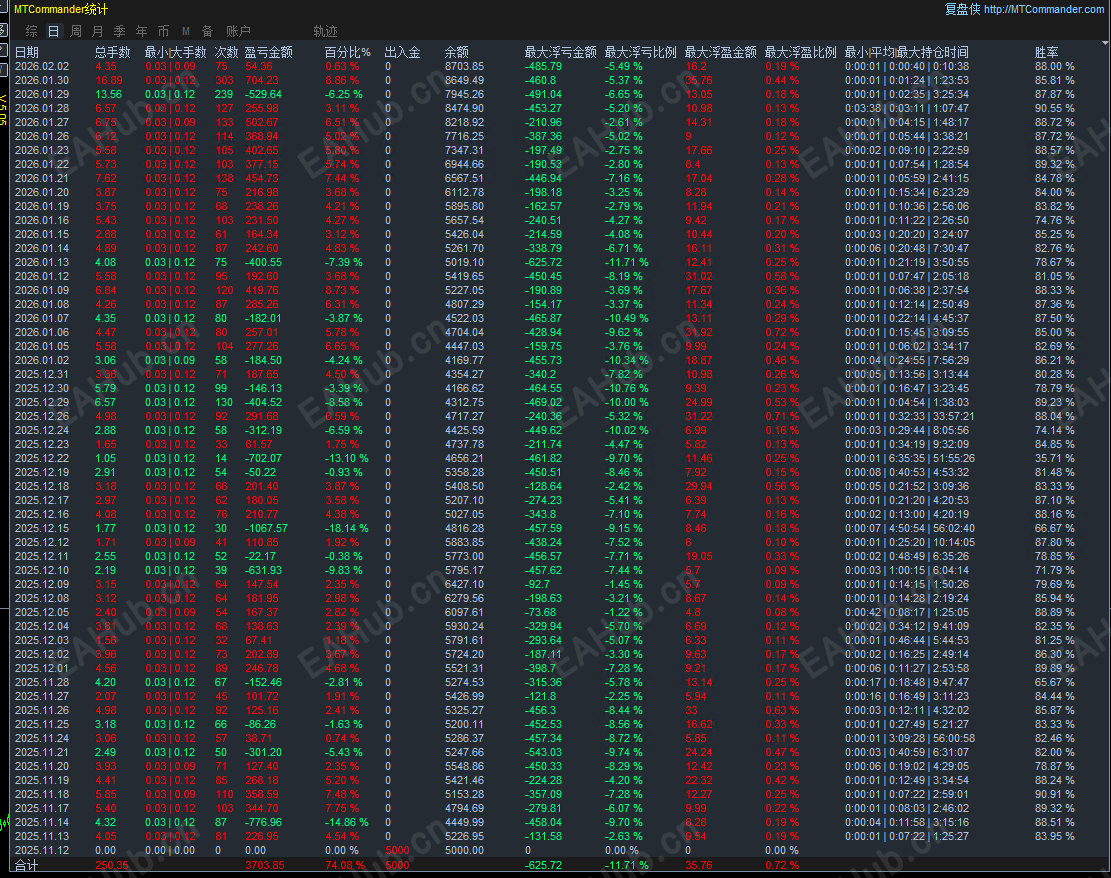Select the 年 yearly tab

pos(142,31)
